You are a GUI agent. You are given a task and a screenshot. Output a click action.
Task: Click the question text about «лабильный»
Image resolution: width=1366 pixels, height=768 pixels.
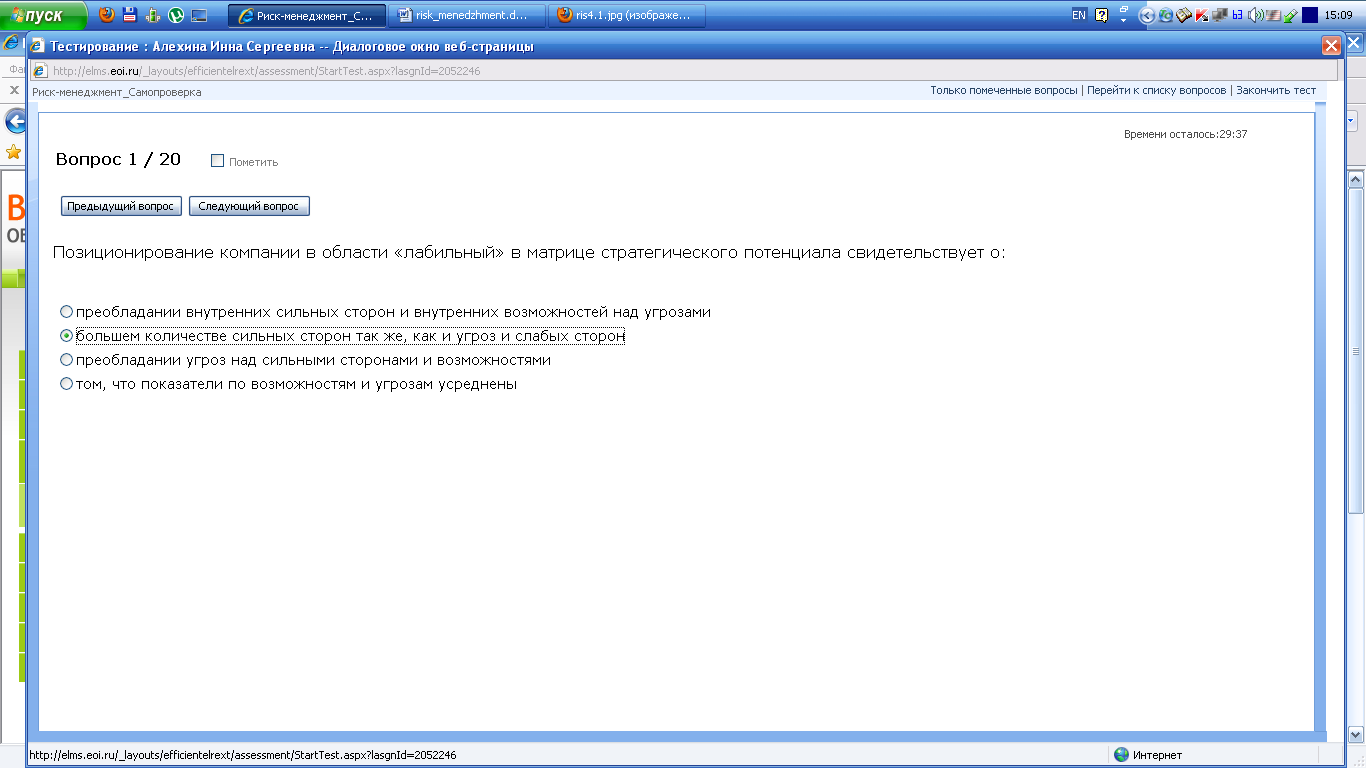[529, 253]
